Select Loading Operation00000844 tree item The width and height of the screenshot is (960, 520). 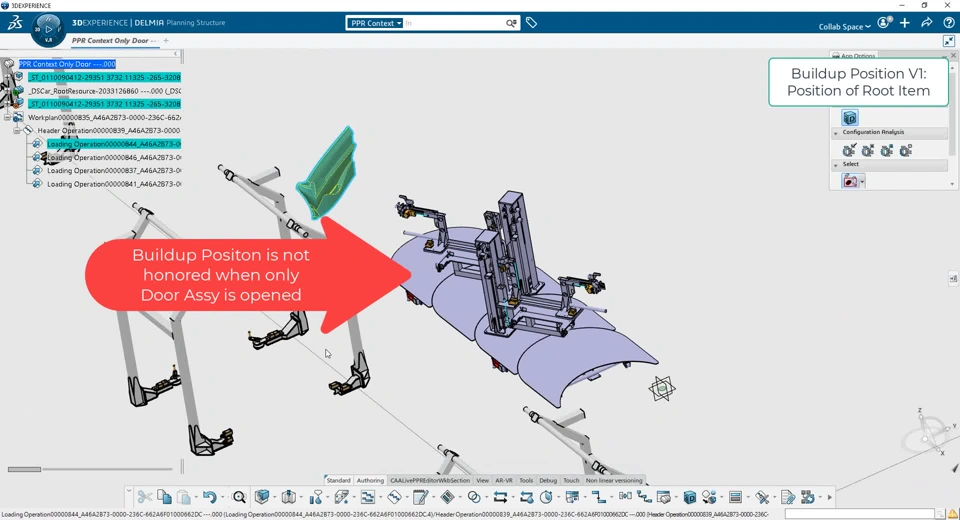[x=114, y=144]
